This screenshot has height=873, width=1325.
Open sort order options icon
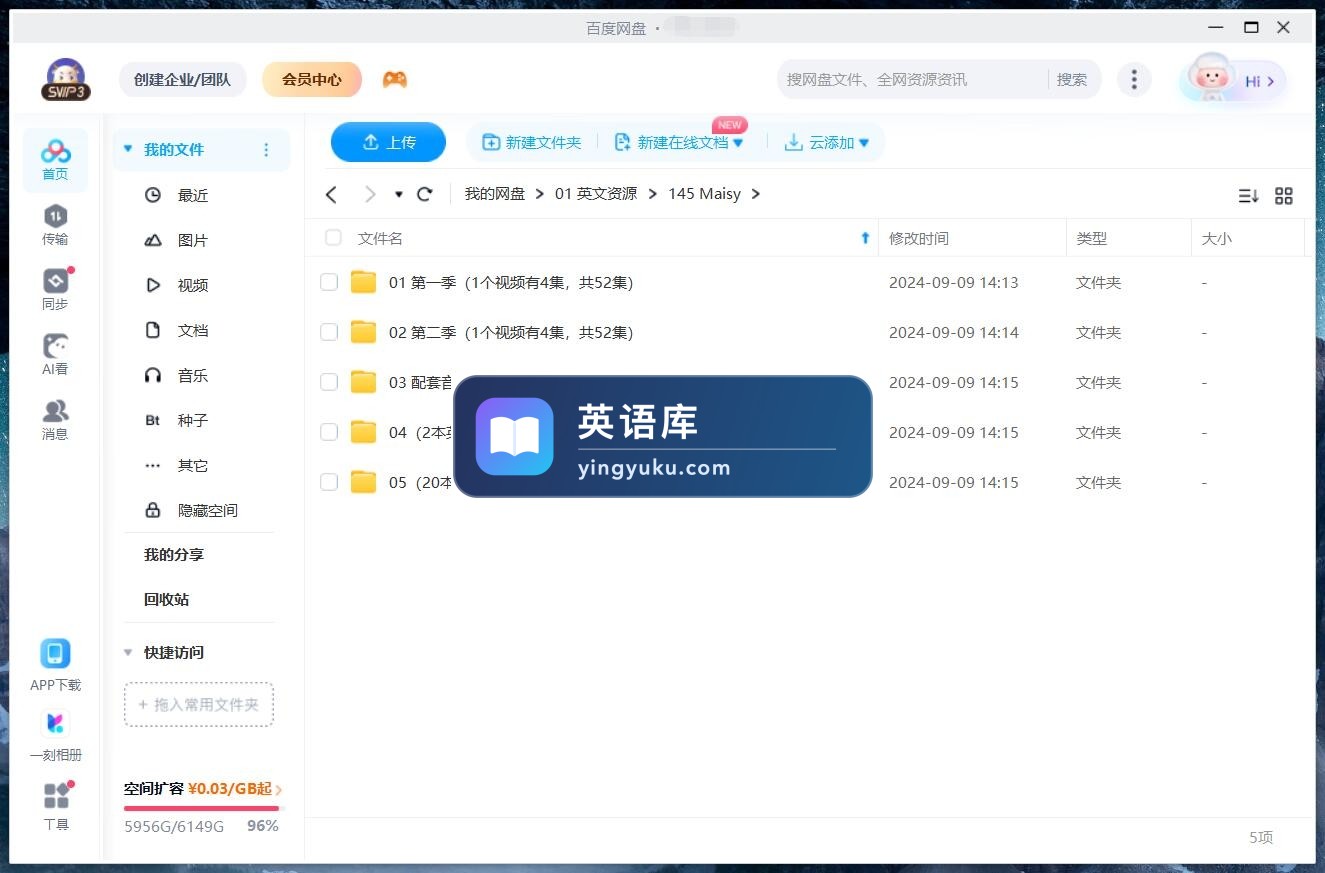click(x=1248, y=196)
